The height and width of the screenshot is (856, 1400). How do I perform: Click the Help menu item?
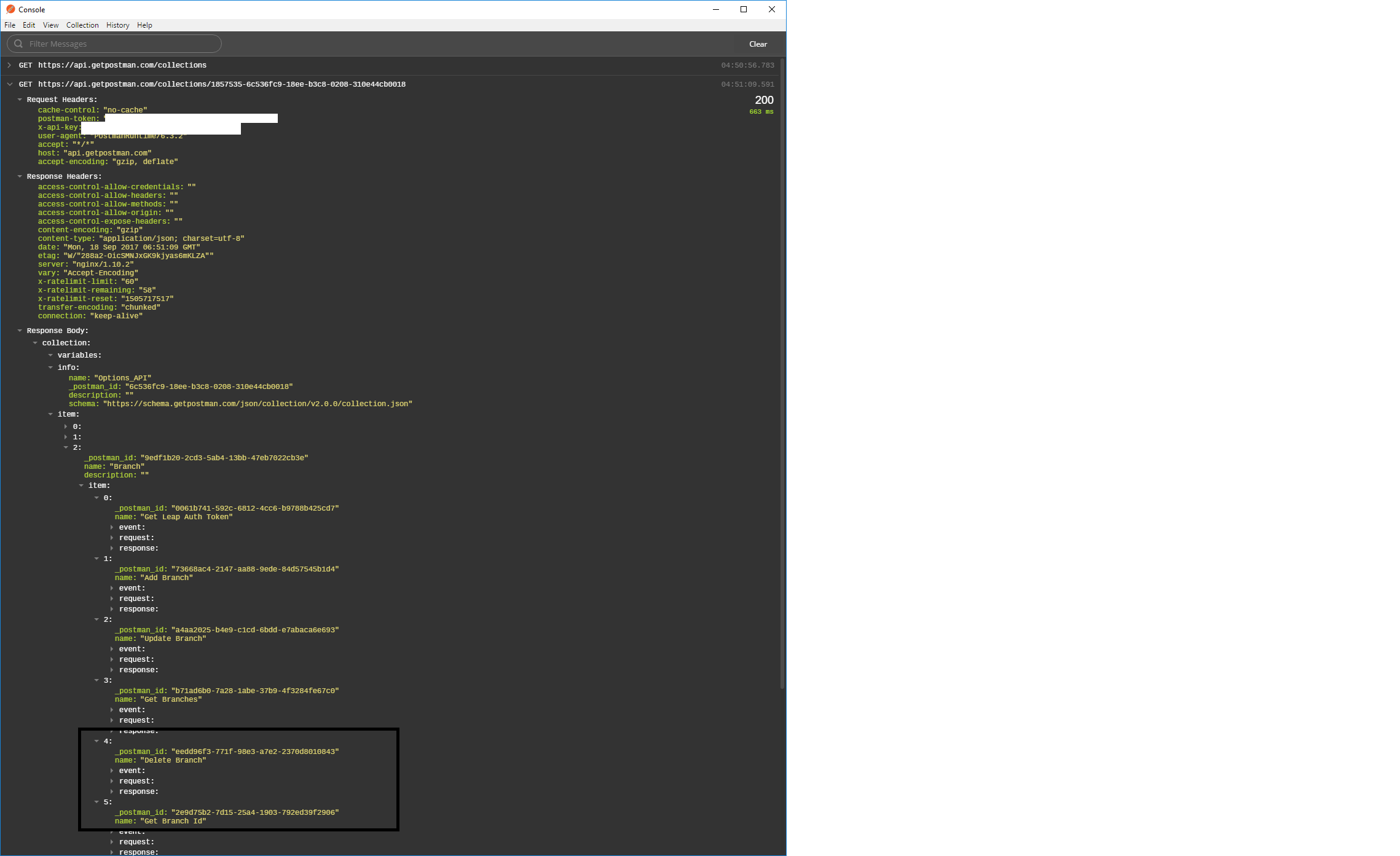(145, 25)
